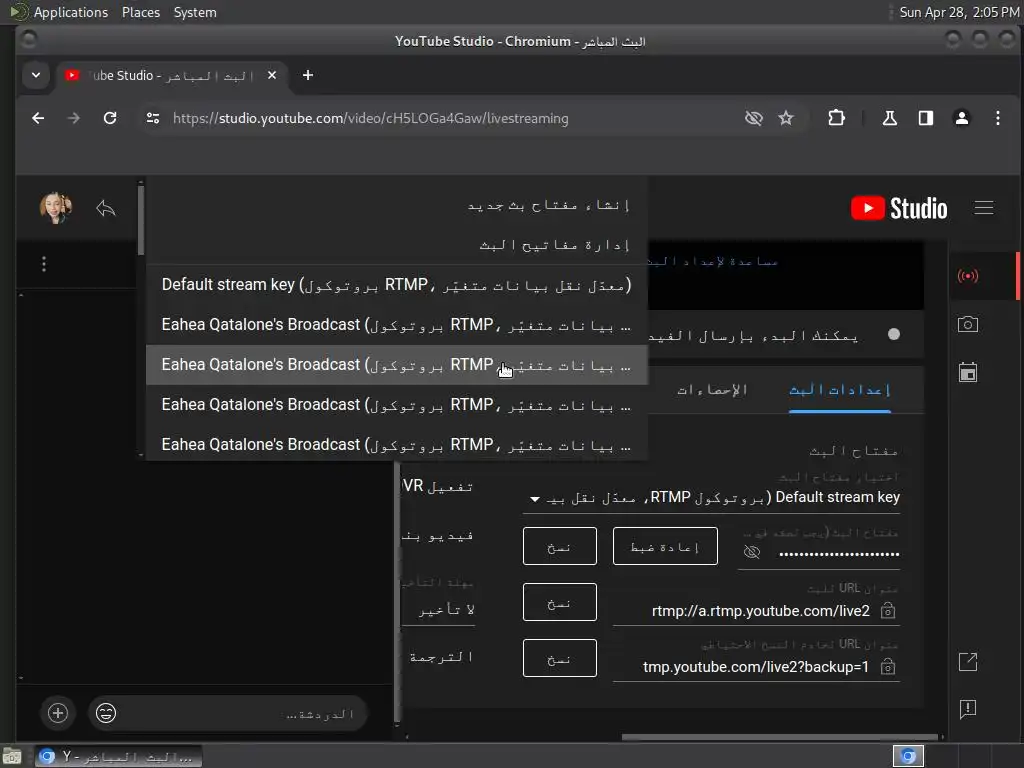Open the System menu
Viewport: 1024px width, 768px height.
[x=195, y=12]
